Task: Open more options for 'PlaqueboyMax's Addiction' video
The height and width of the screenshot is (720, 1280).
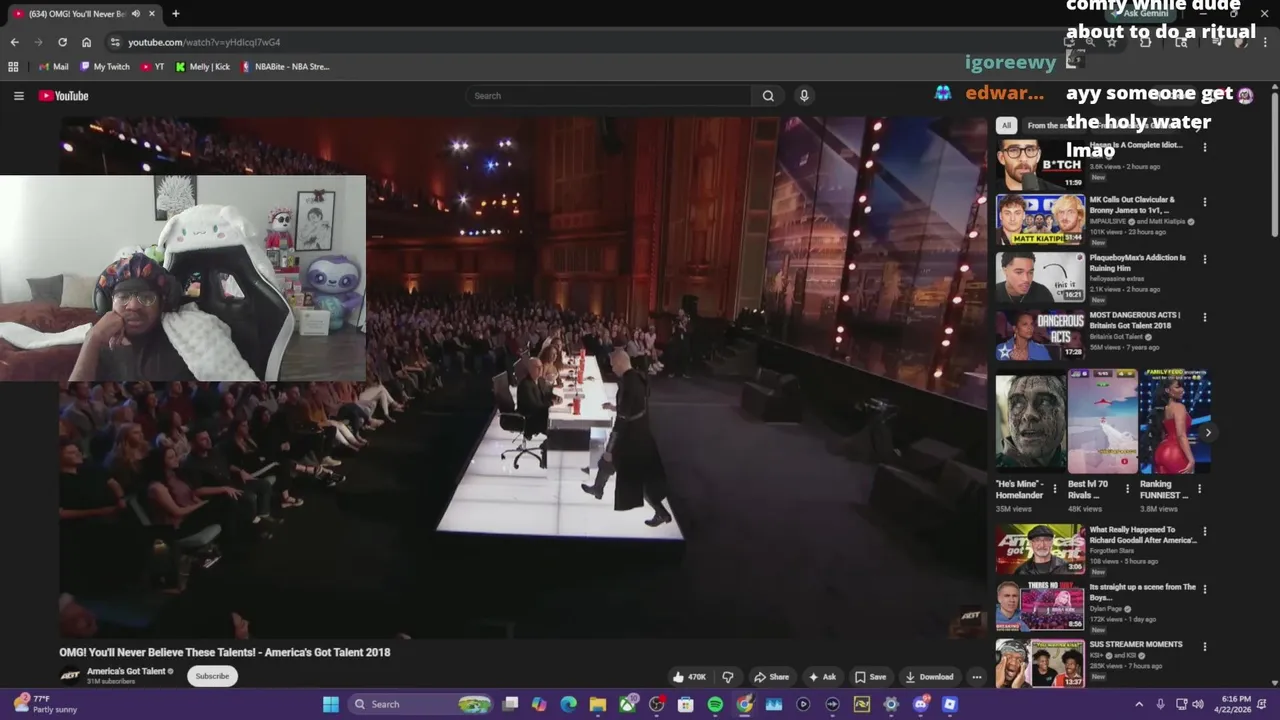Action: tap(1204, 259)
